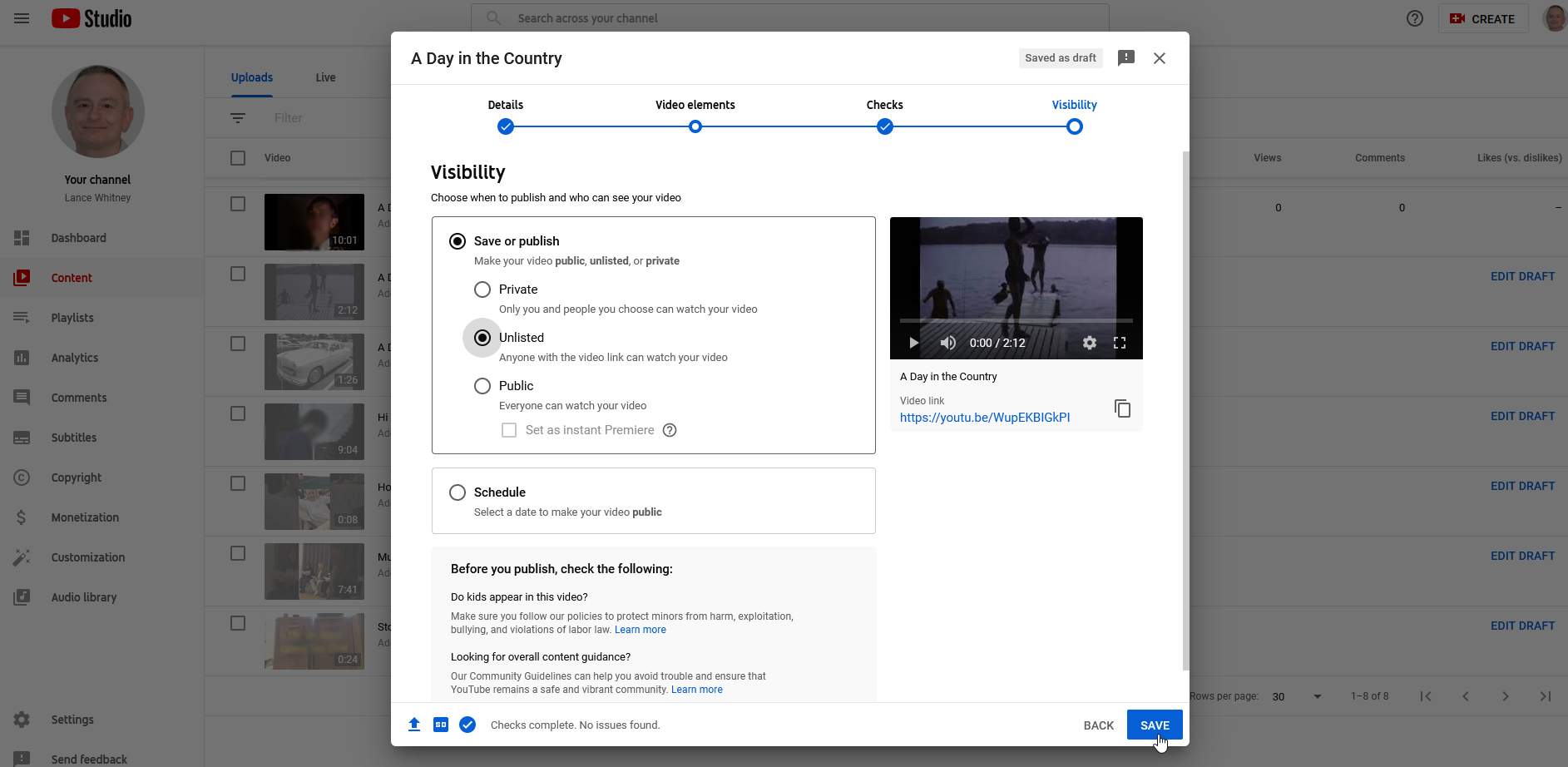The width and height of the screenshot is (1568, 767).
Task: Select checkbox for the 10:01 video row
Action: point(238,204)
